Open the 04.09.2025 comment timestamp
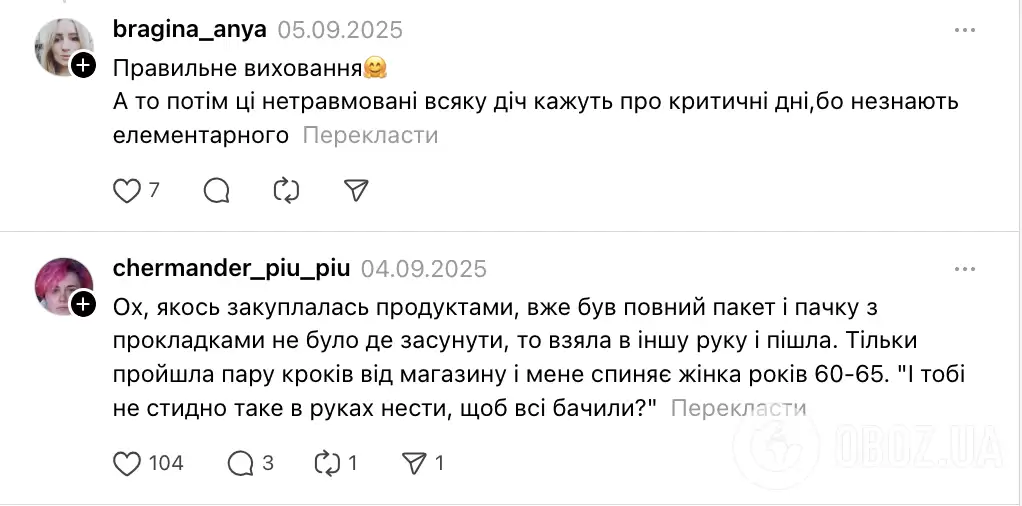Screen dimensions: 1022x506 [x=424, y=268]
